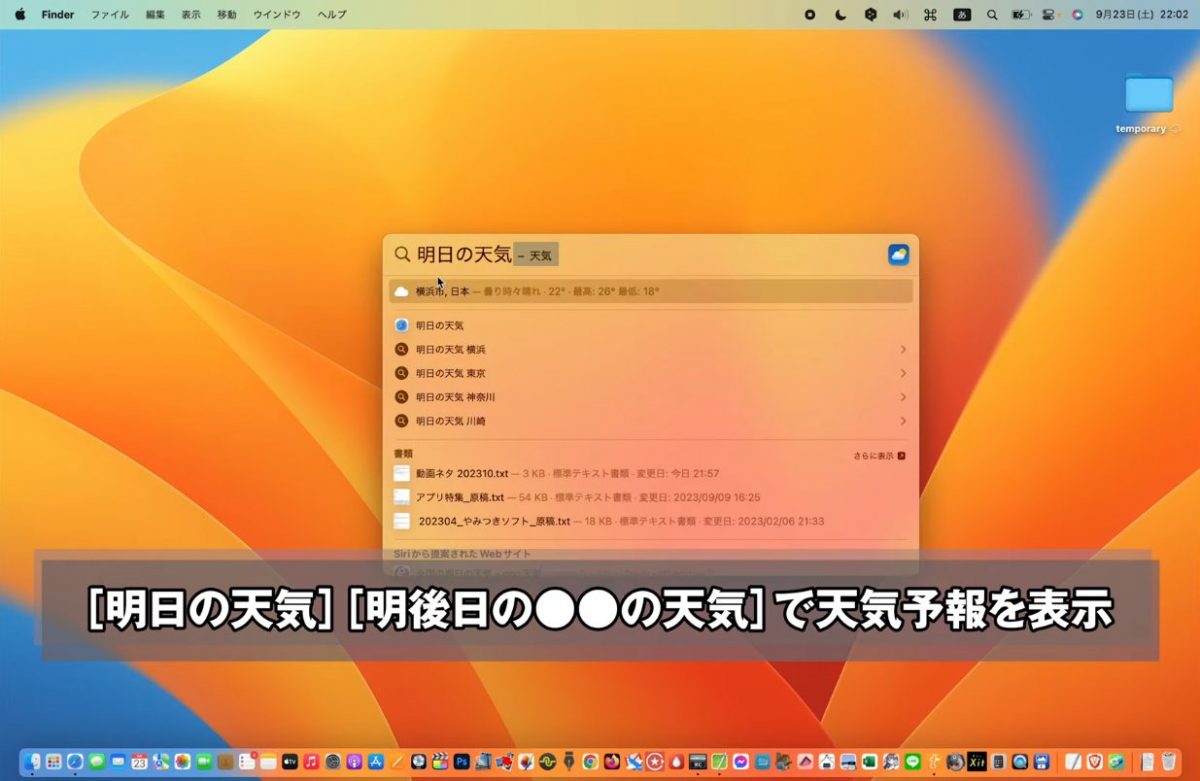
Task: Open Podcasts from the Dock
Action: click(354, 762)
